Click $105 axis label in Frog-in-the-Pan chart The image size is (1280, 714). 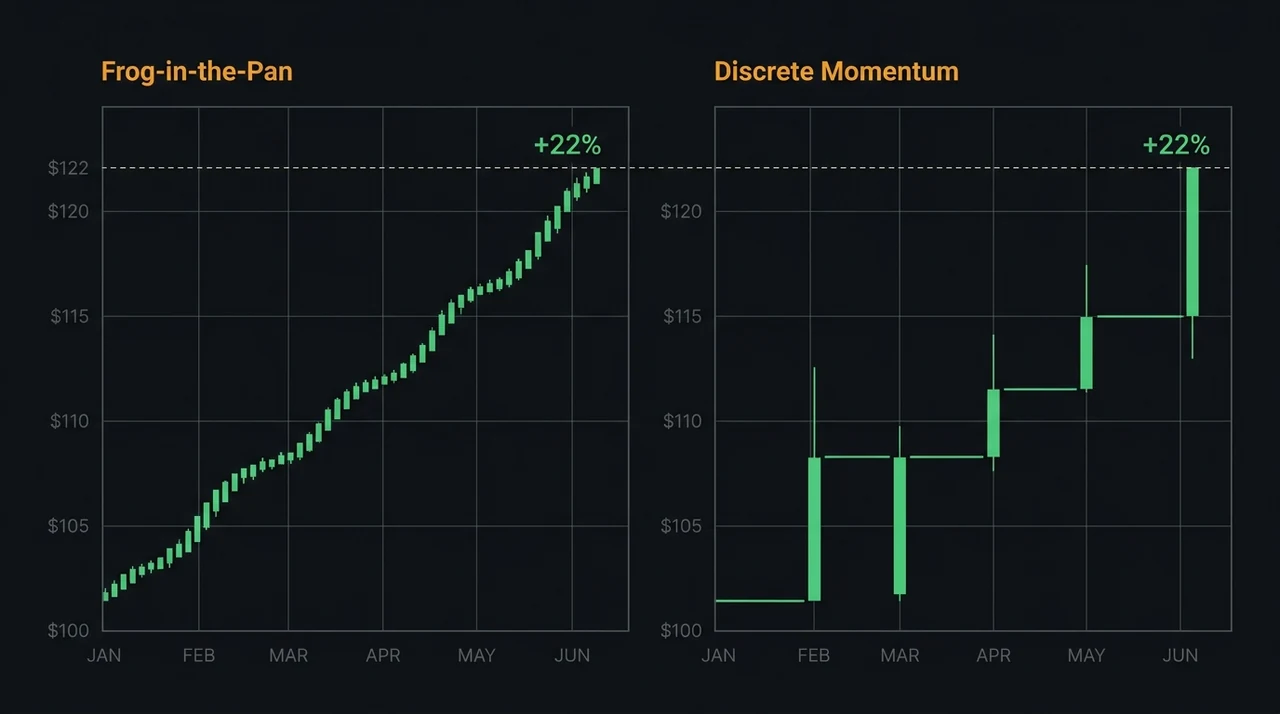69,526
